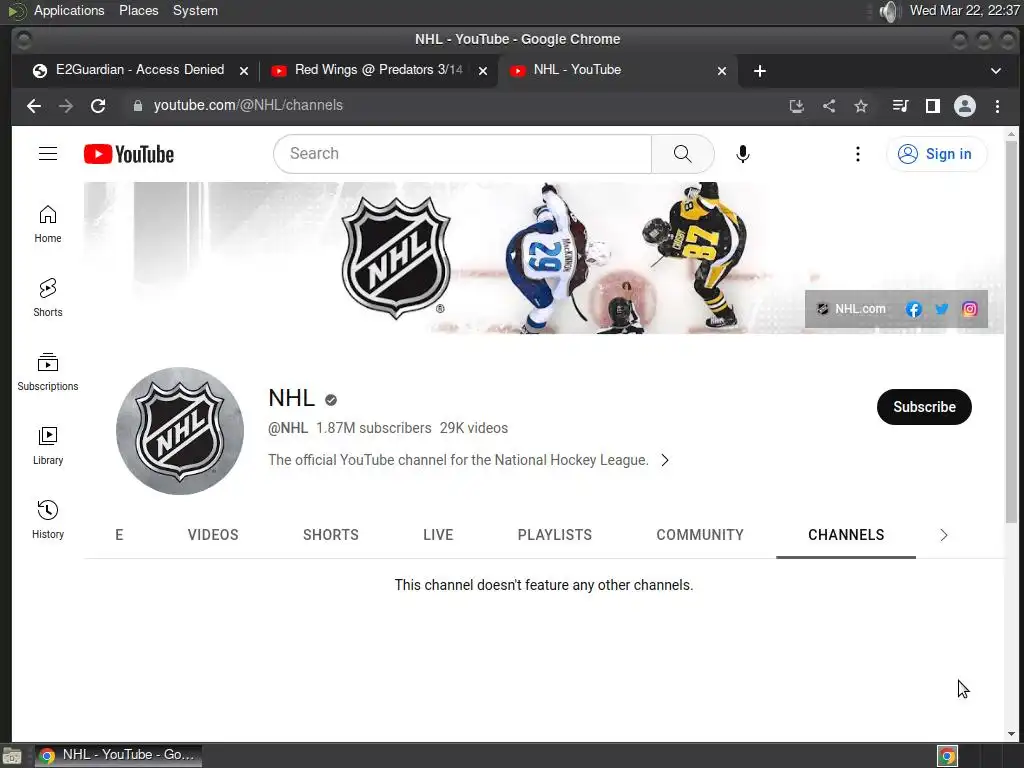The width and height of the screenshot is (1024, 768).
Task: Switch to the VIDEOS tab
Action: (x=213, y=535)
